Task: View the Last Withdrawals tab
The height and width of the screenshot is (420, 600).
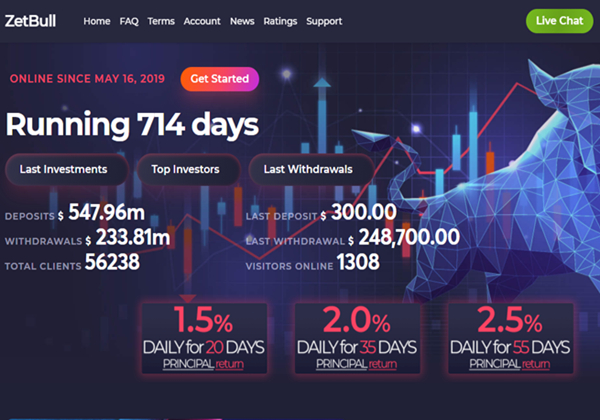Action: tap(308, 169)
